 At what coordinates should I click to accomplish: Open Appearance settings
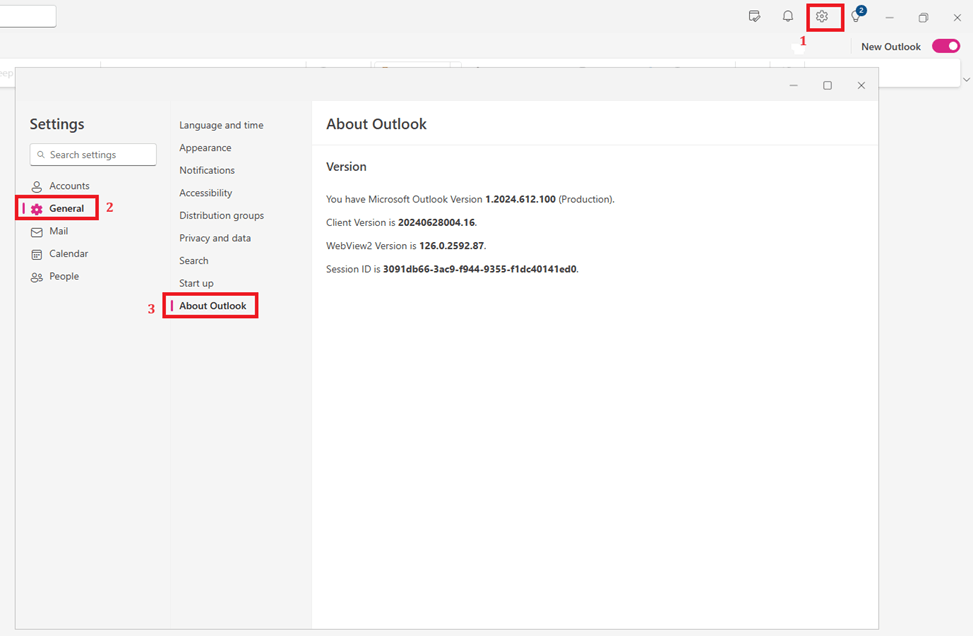[x=205, y=148]
